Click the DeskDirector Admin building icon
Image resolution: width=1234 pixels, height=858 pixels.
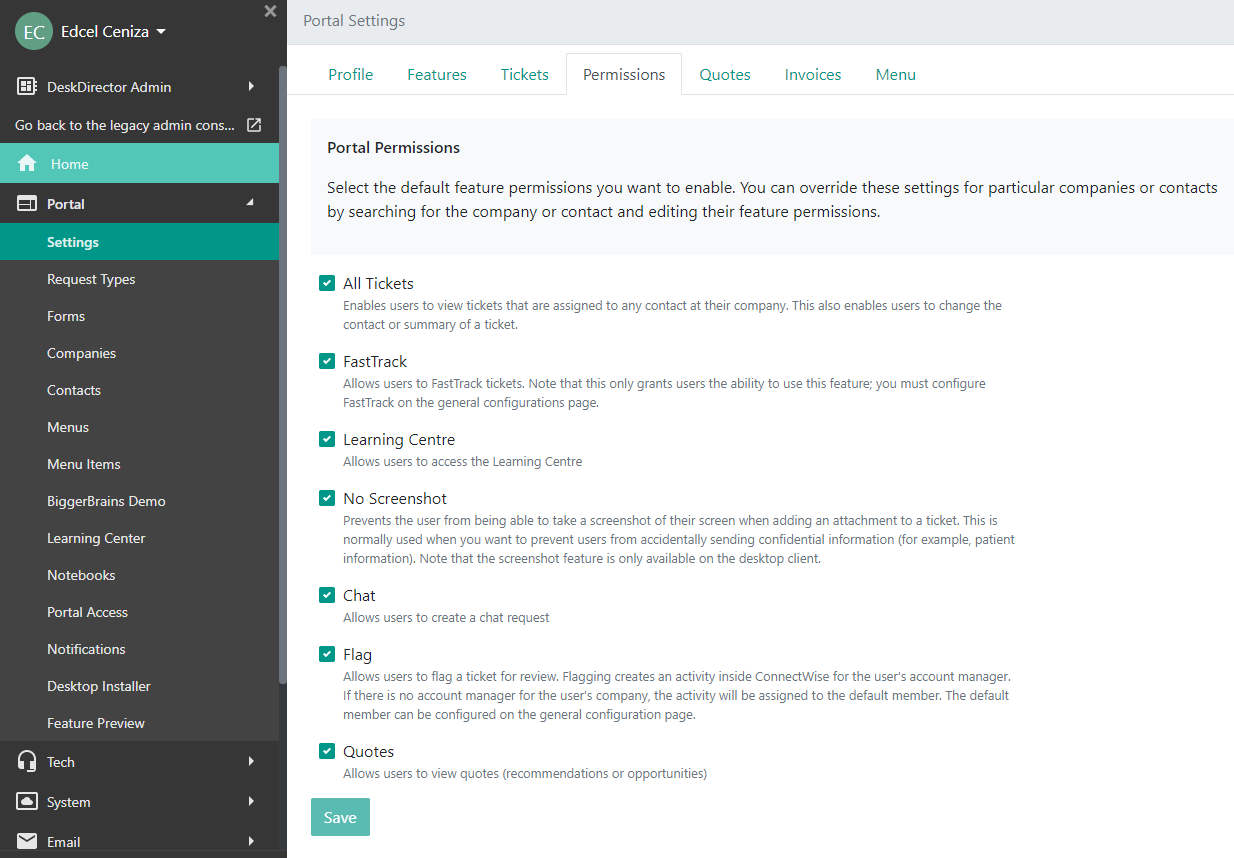27,87
